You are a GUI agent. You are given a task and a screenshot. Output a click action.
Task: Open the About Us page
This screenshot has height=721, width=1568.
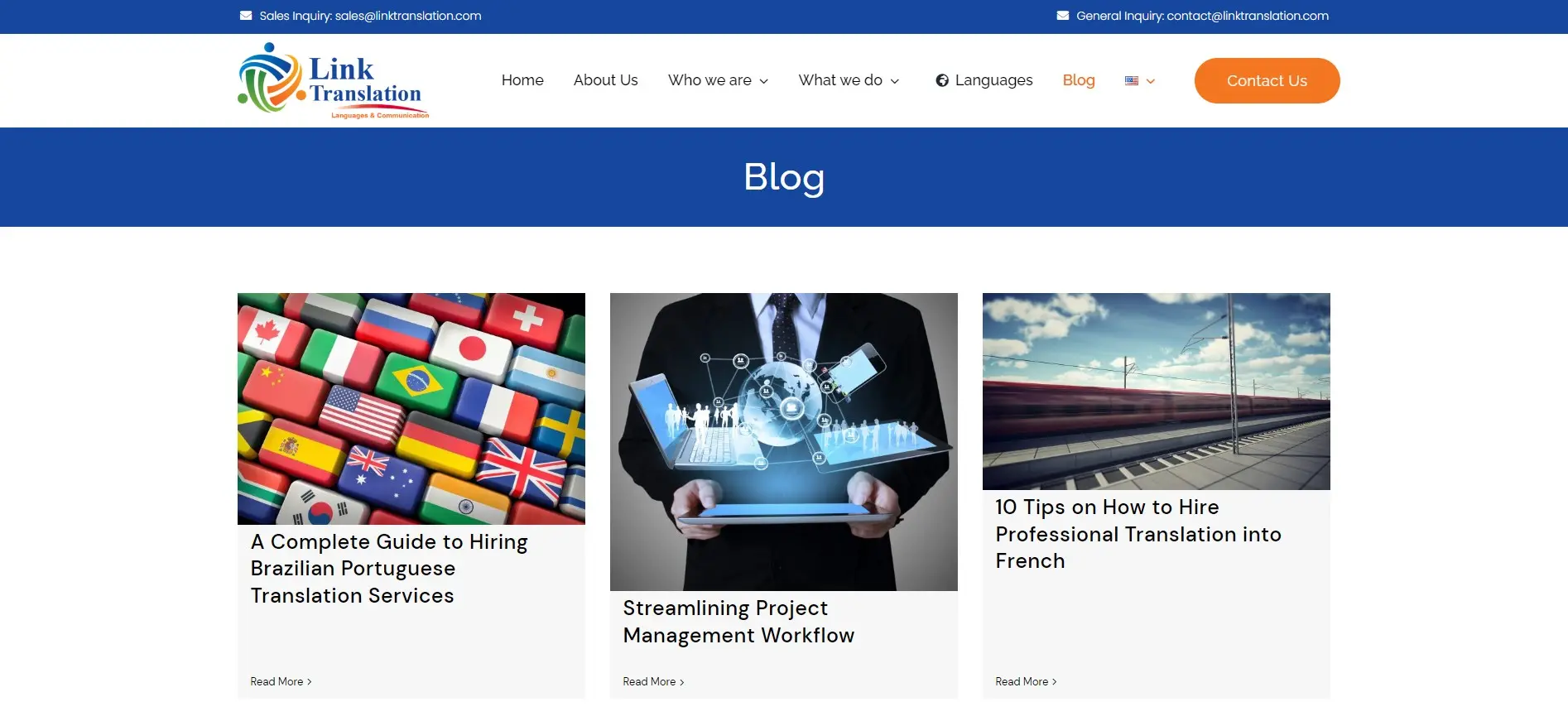[x=605, y=80]
